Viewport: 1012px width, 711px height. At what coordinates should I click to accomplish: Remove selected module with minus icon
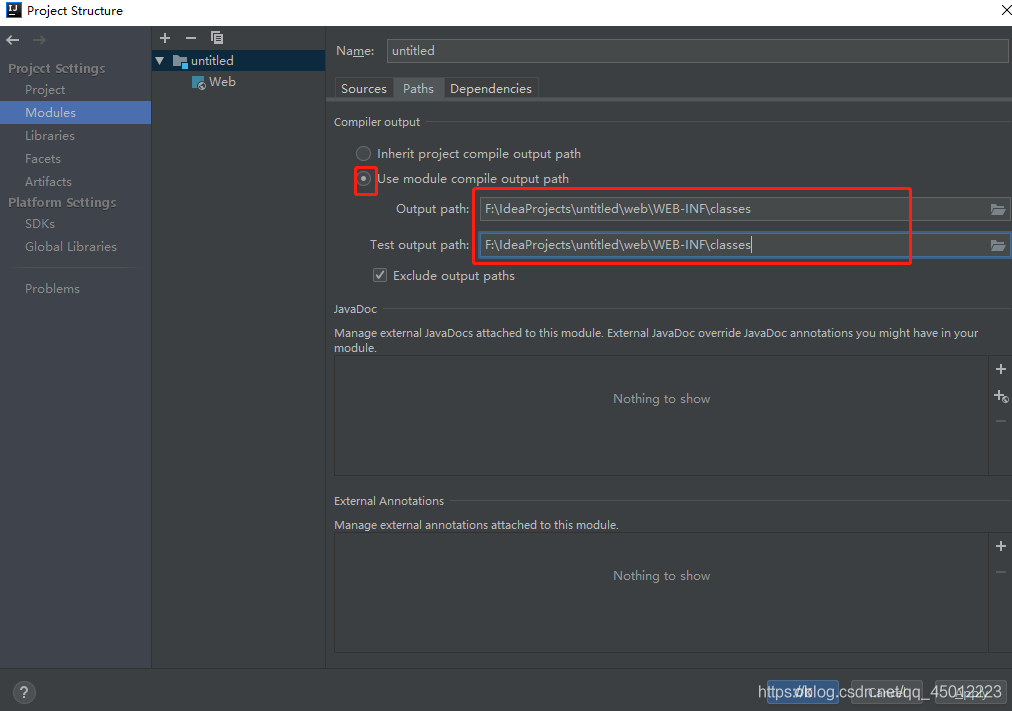[191, 38]
